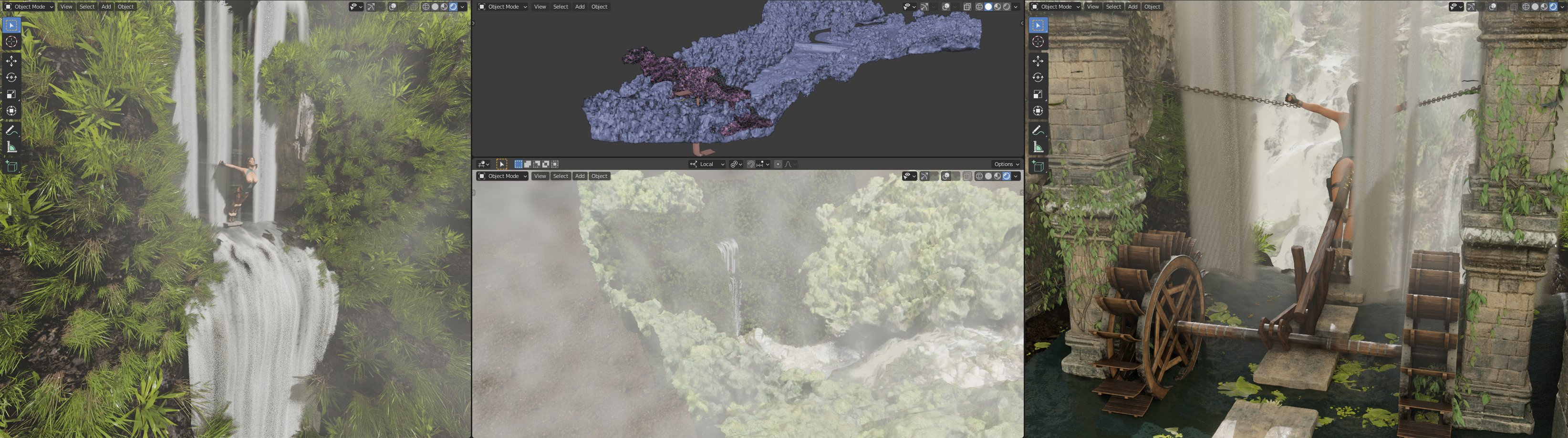Open the Object menu in top-middle viewport
This screenshot has height=438, width=1568.
pyautogui.click(x=600, y=7)
